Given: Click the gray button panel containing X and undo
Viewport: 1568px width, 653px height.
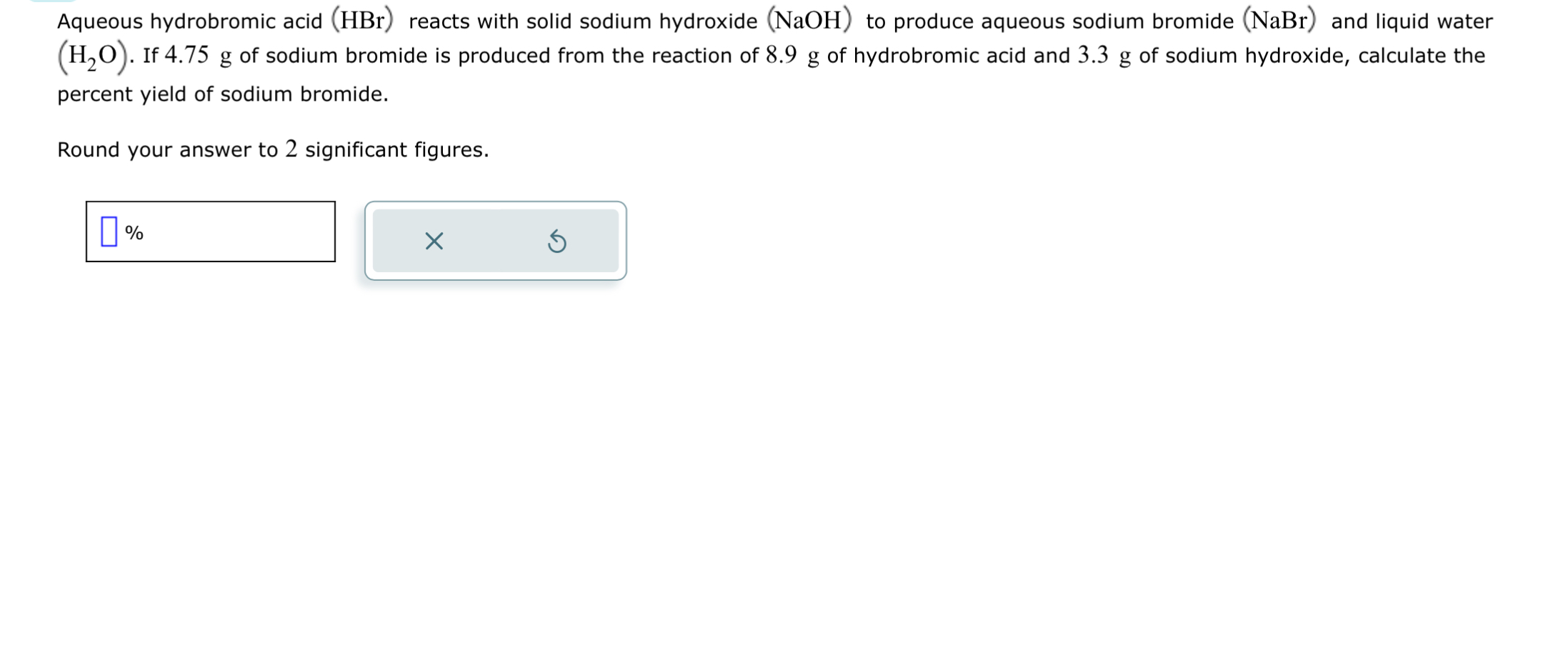Looking at the screenshot, I should 495,241.
